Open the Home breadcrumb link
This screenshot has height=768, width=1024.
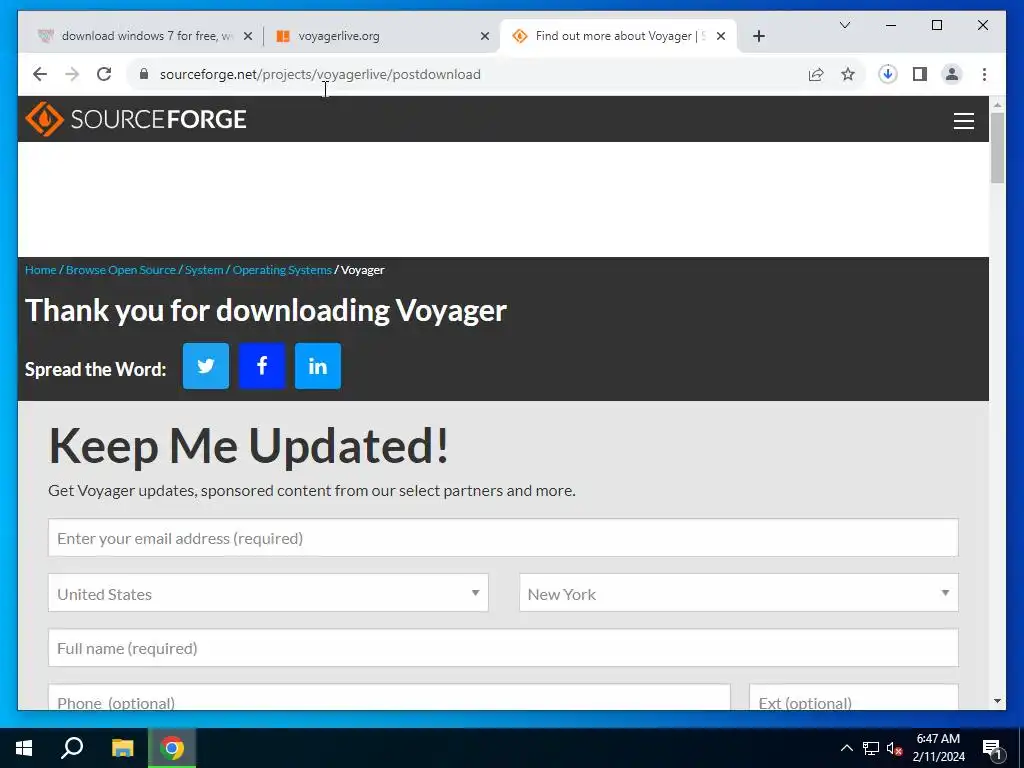[x=40, y=270]
